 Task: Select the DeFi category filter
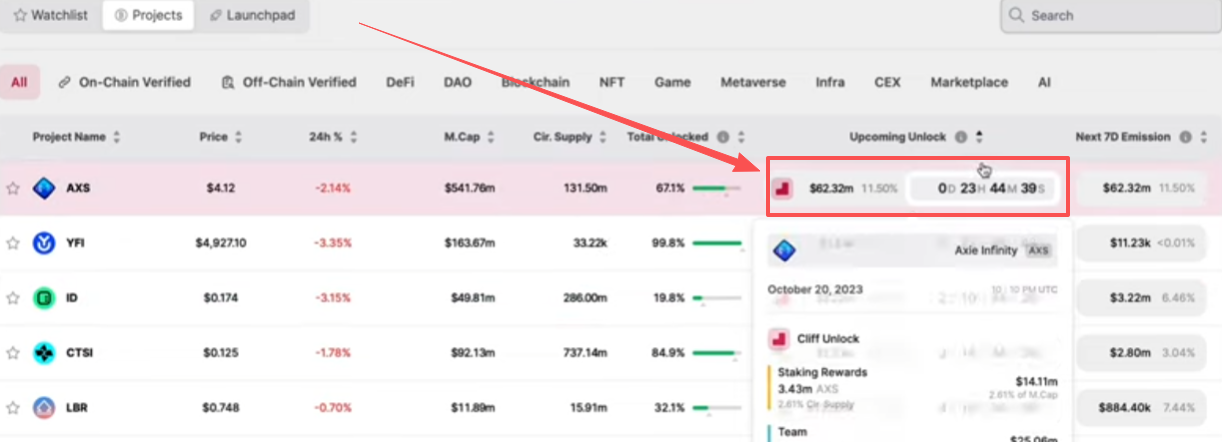coord(400,83)
